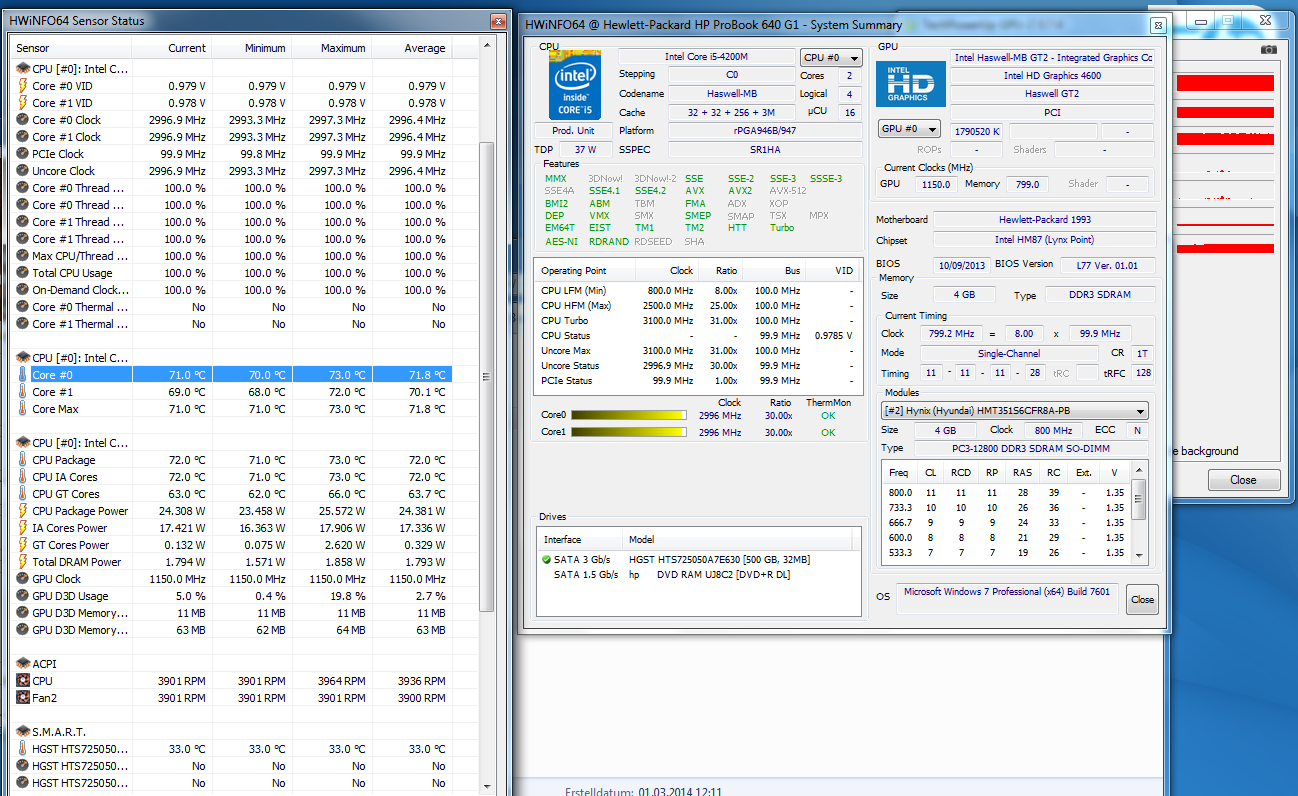Click the camera screenshot icon in GPU-Z window
This screenshot has height=796, width=1298.
pyautogui.click(x=1269, y=49)
